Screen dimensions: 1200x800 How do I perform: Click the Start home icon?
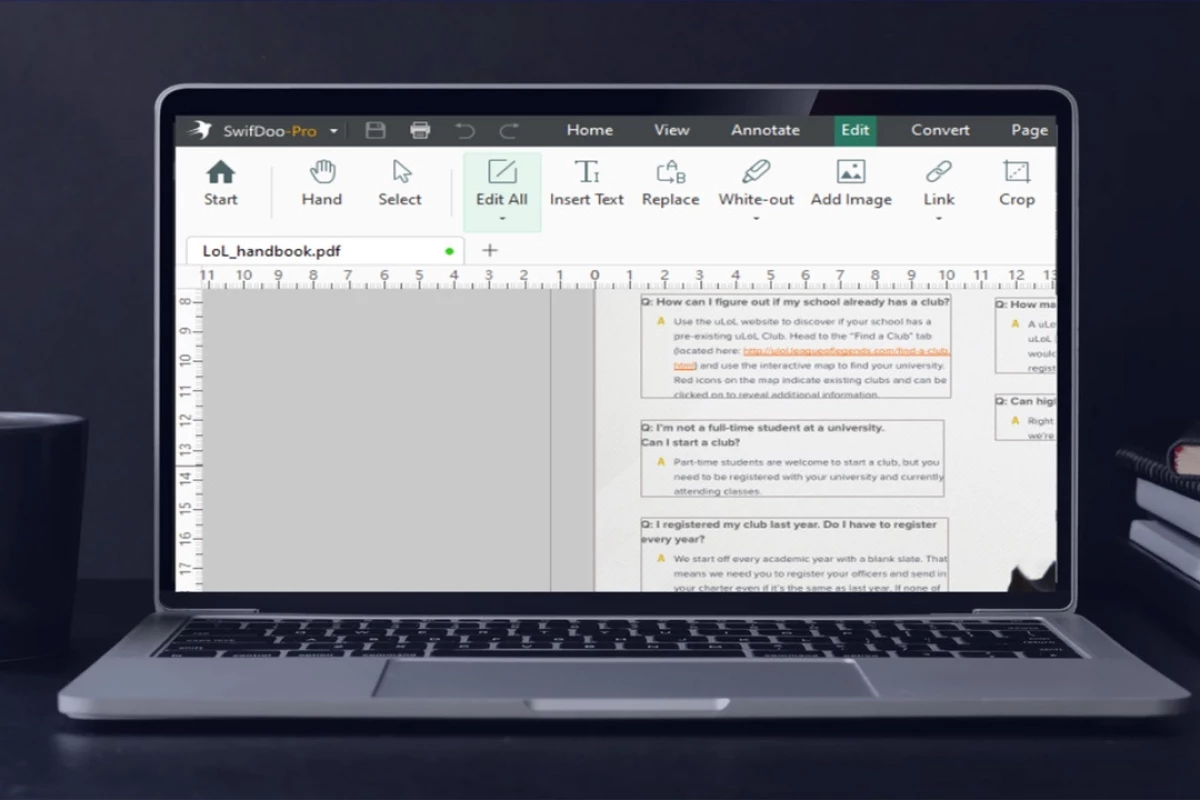[x=220, y=183]
